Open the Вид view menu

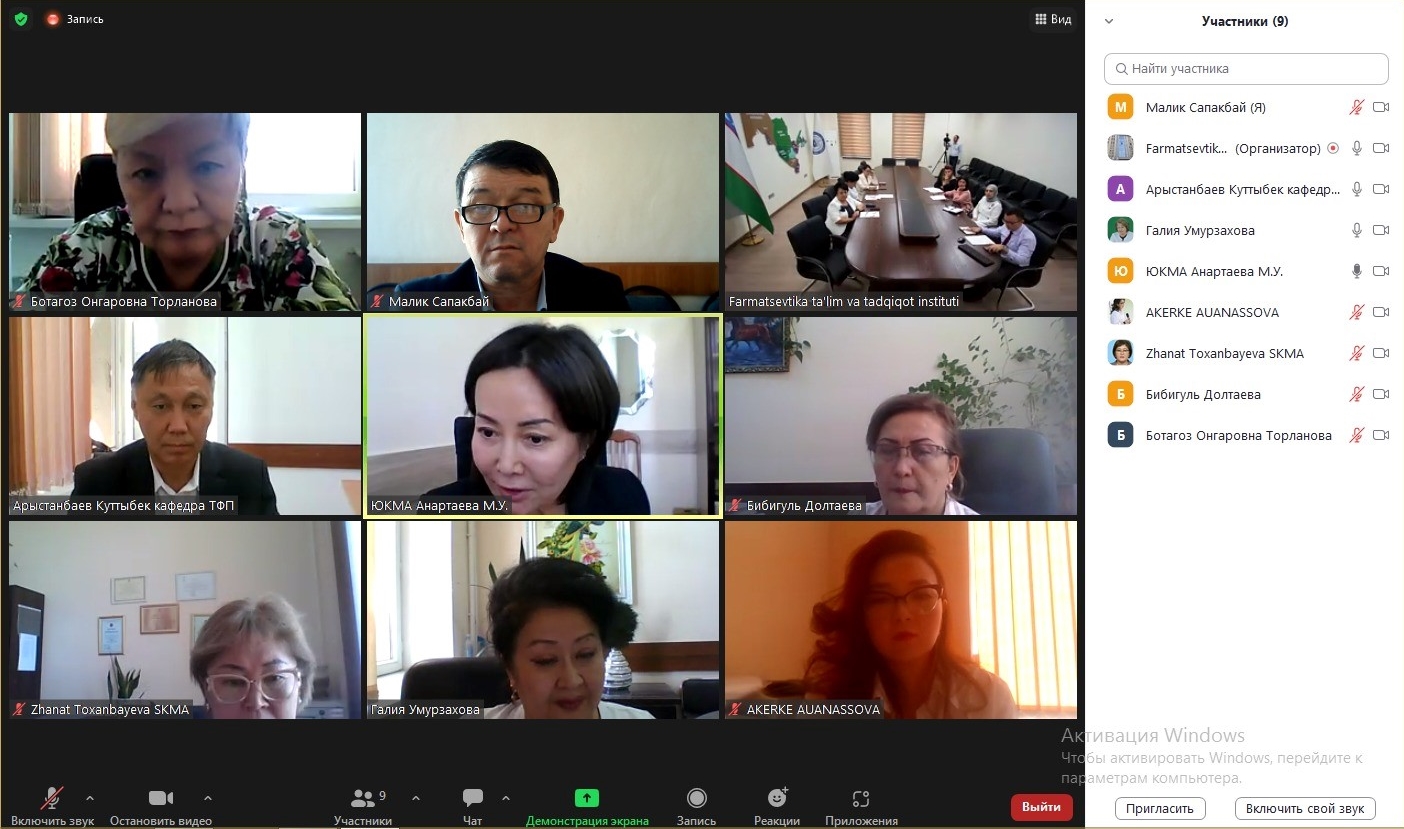pyautogui.click(x=1053, y=19)
